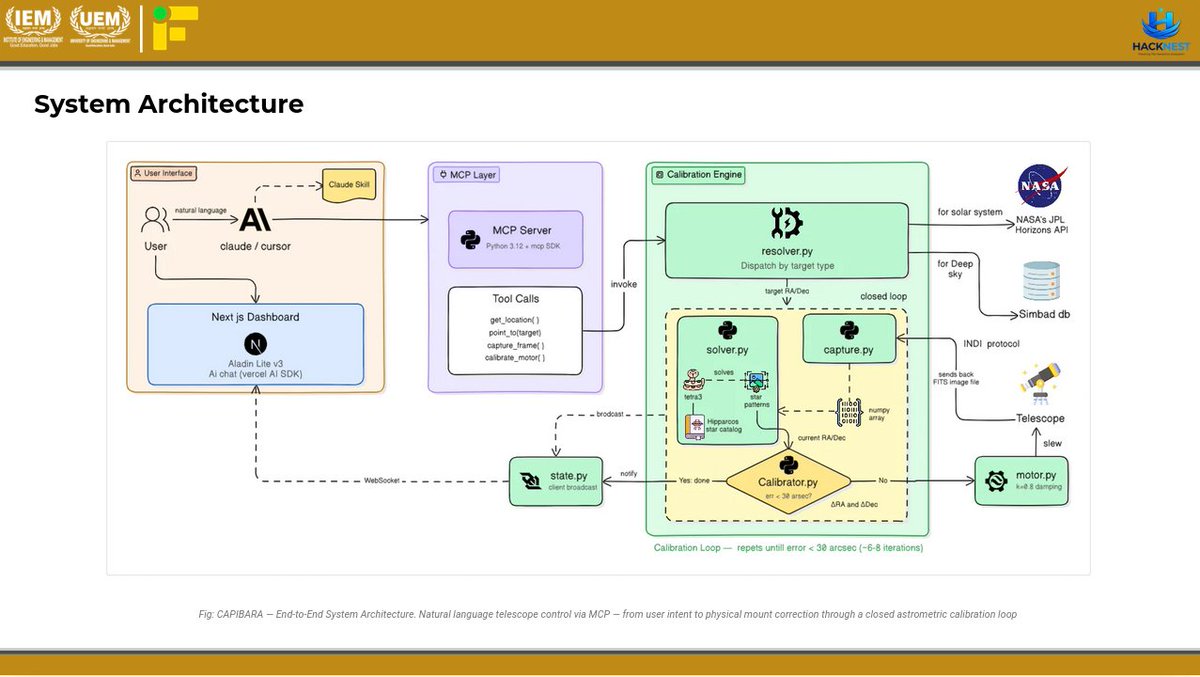The height and width of the screenshot is (677, 1200).
Task: Click the get_location( ) tool call
Action: pos(515,318)
